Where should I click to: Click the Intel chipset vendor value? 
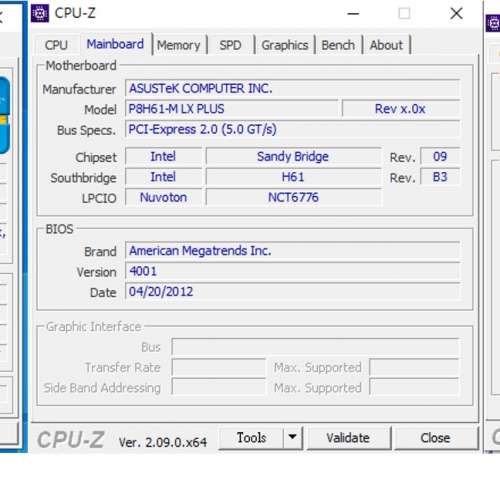[164, 157]
